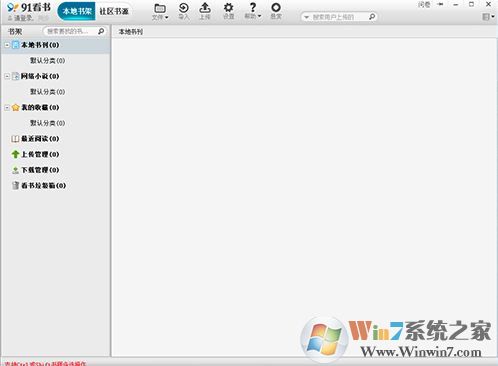Select 默认分类(0) under 我的收藏
The image size is (498, 366).
pos(47,123)
